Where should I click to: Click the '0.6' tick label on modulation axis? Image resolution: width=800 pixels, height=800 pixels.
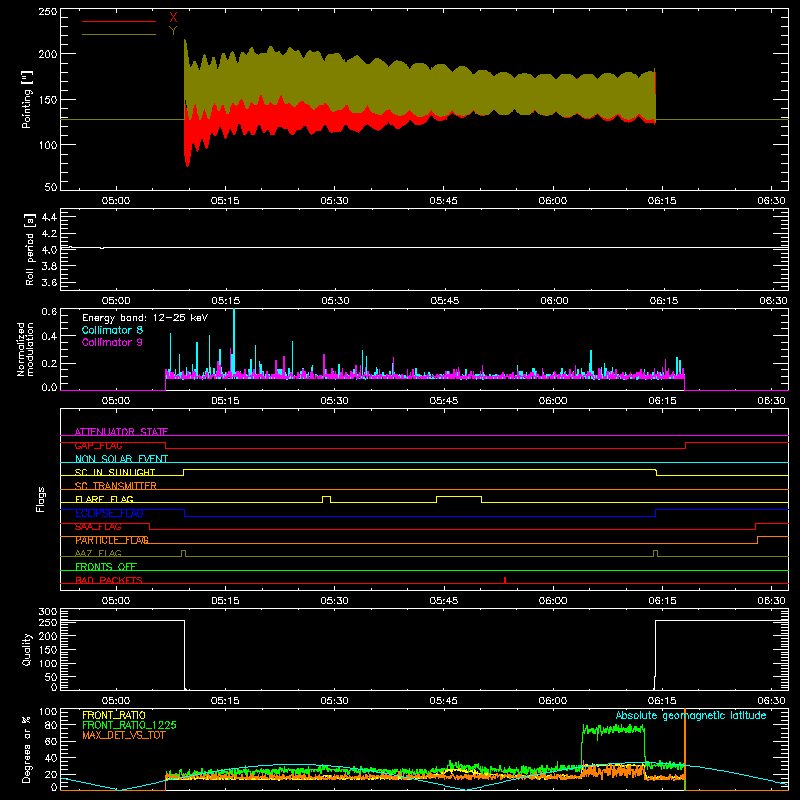49,311
